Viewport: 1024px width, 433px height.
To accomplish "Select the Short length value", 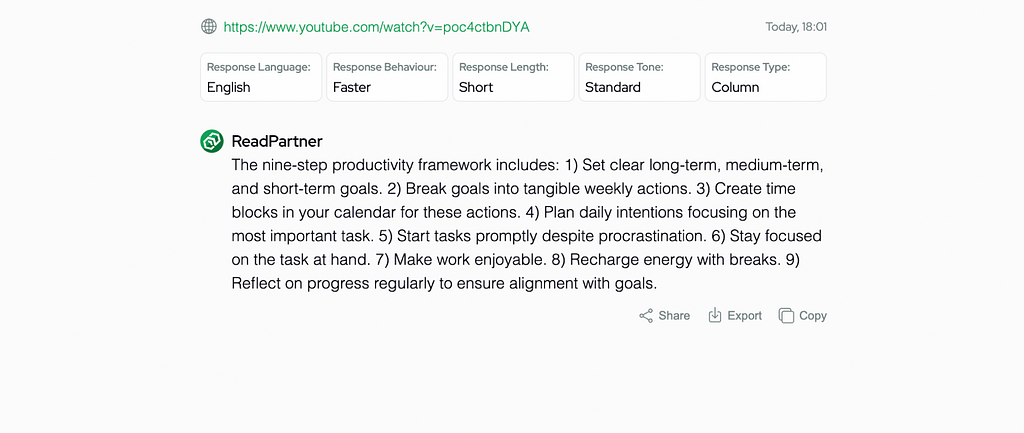I will pos(476,88).
